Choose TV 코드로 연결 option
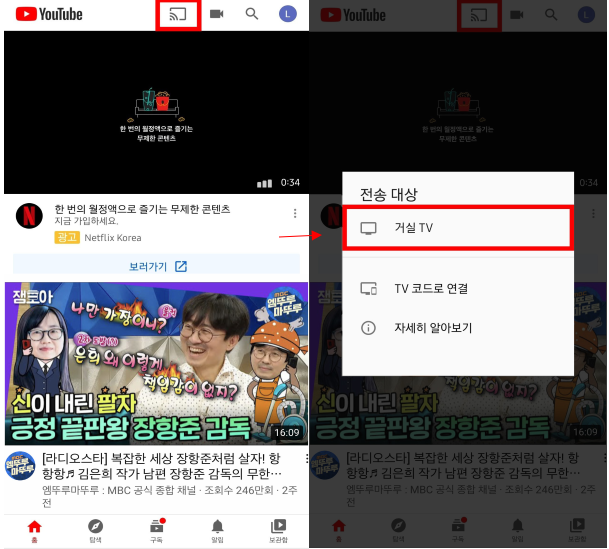The image size is (609, 549). [x=458, y=288]
